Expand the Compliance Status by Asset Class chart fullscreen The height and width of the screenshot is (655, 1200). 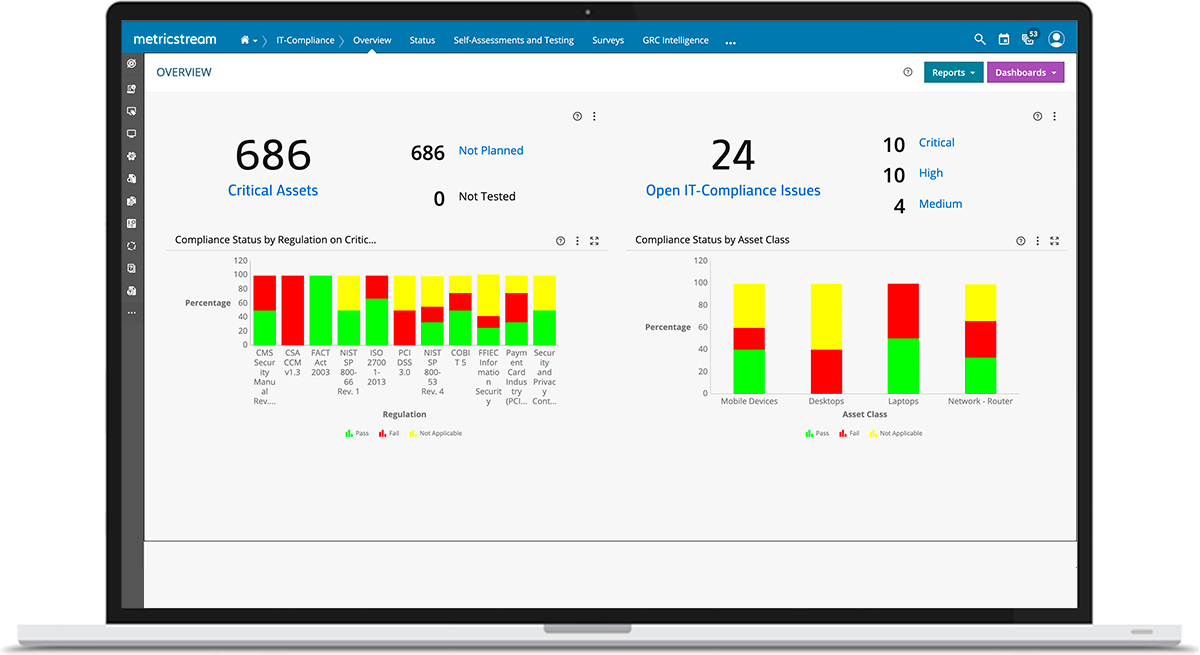pos(1054,240)
